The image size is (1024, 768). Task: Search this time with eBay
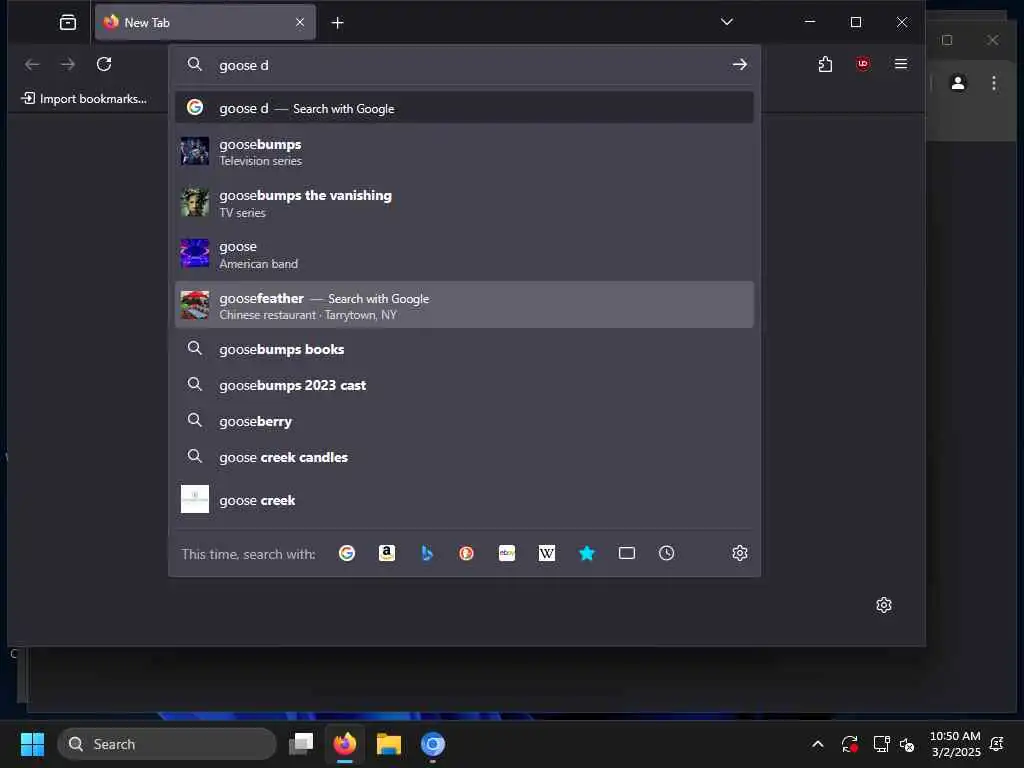[x=507, y=553]
